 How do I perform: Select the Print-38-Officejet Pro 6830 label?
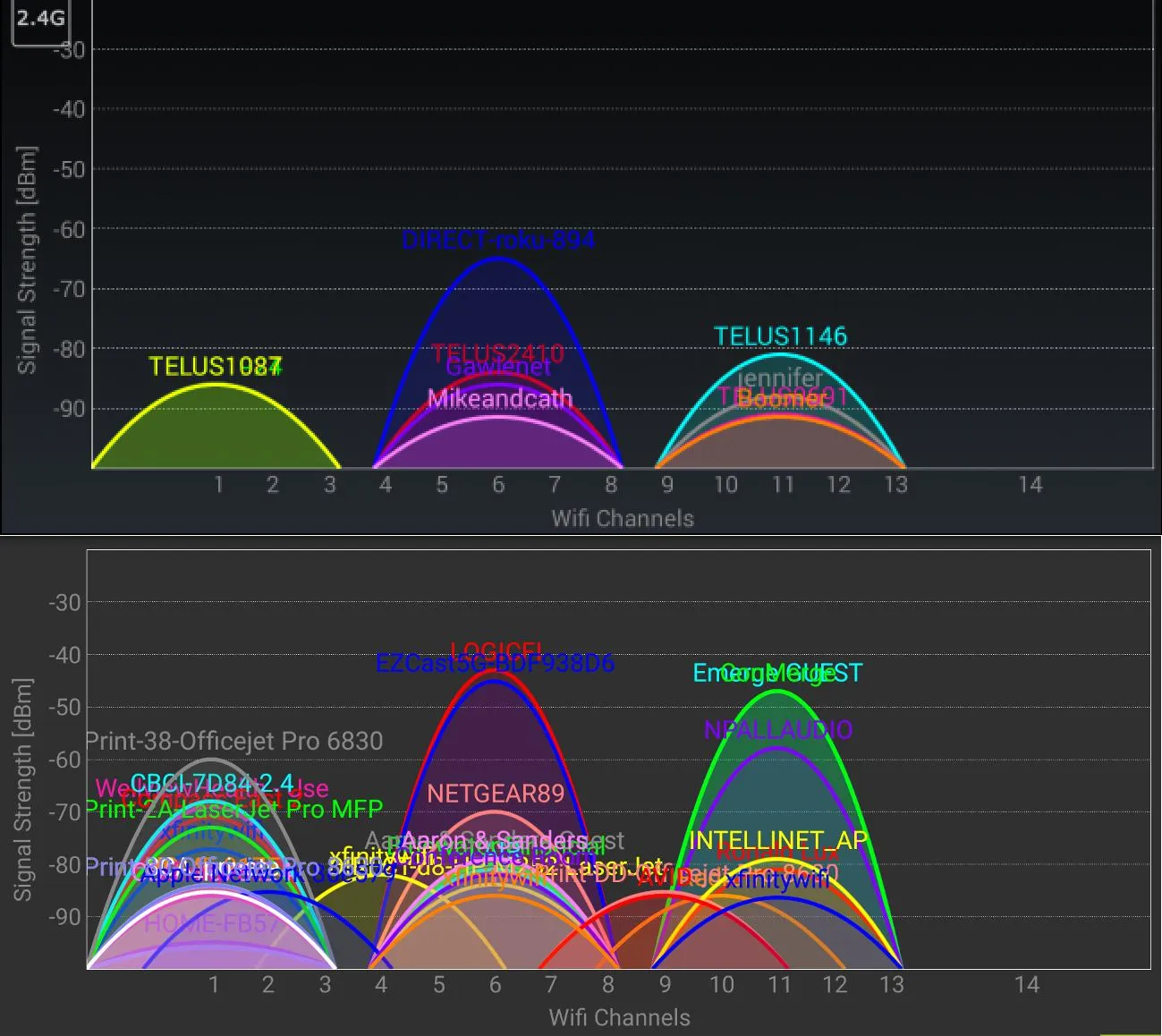coord(234,742)
